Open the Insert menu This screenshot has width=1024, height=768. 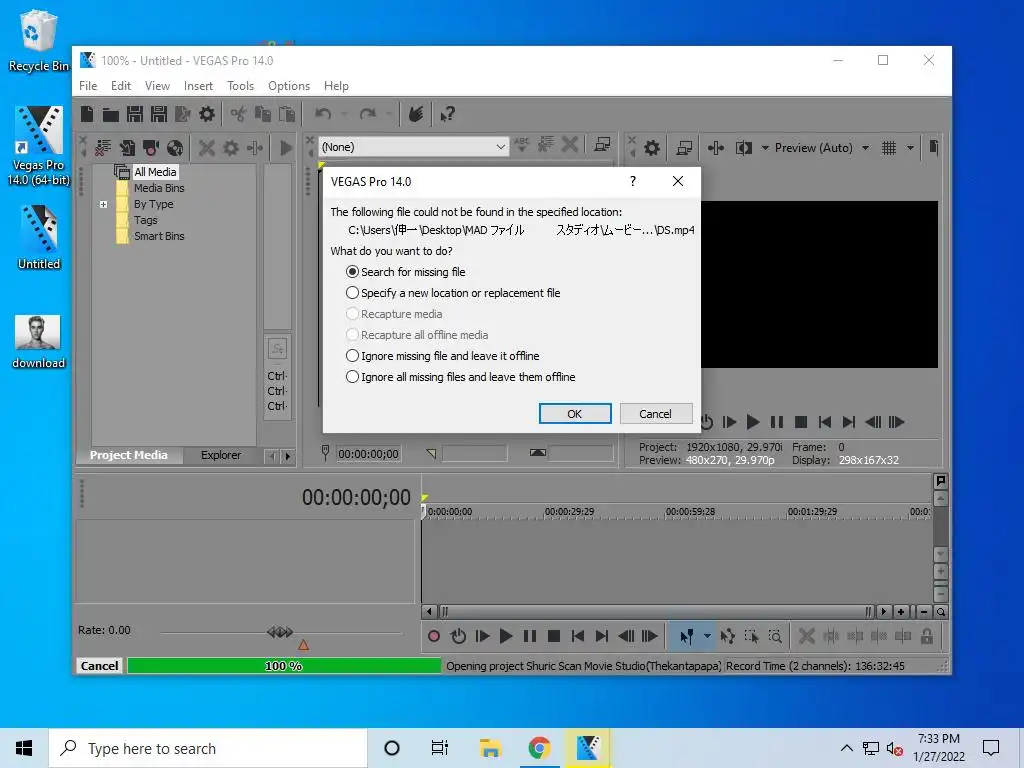[x=198, y=86]
